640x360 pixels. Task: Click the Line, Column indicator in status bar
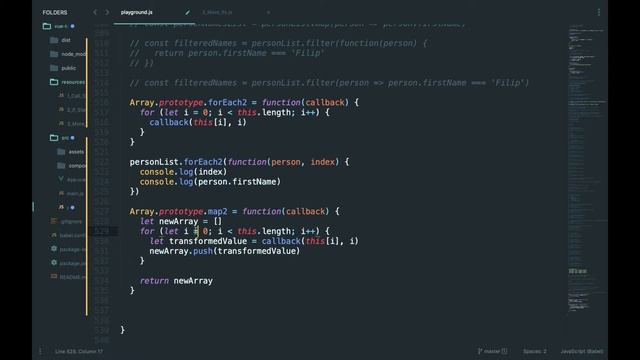coord(79,351)
